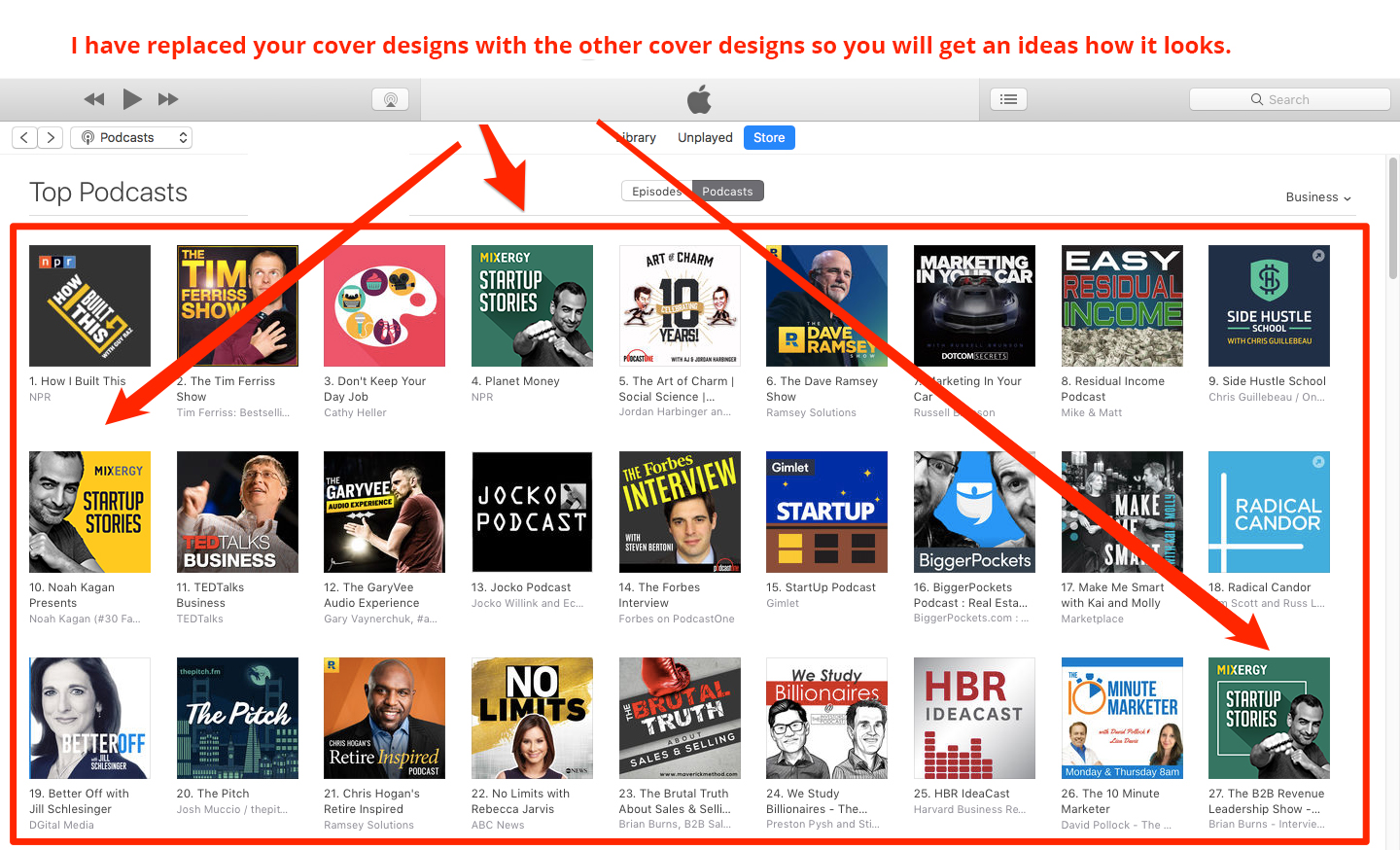1400x850 pixels.
Task: Open "The Tim Ferriss Show" podcast listing
Action: 237,305
